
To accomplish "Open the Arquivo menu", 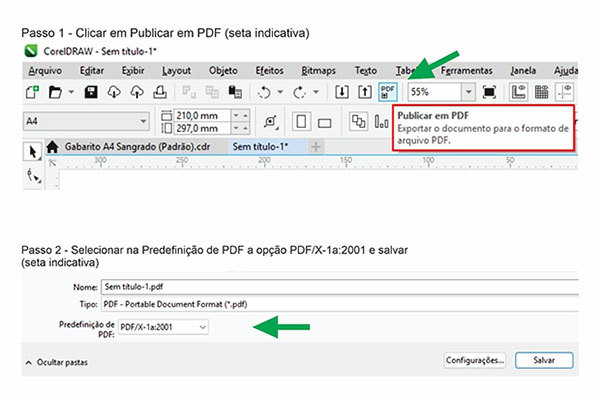I will click(x=45, y=71).
